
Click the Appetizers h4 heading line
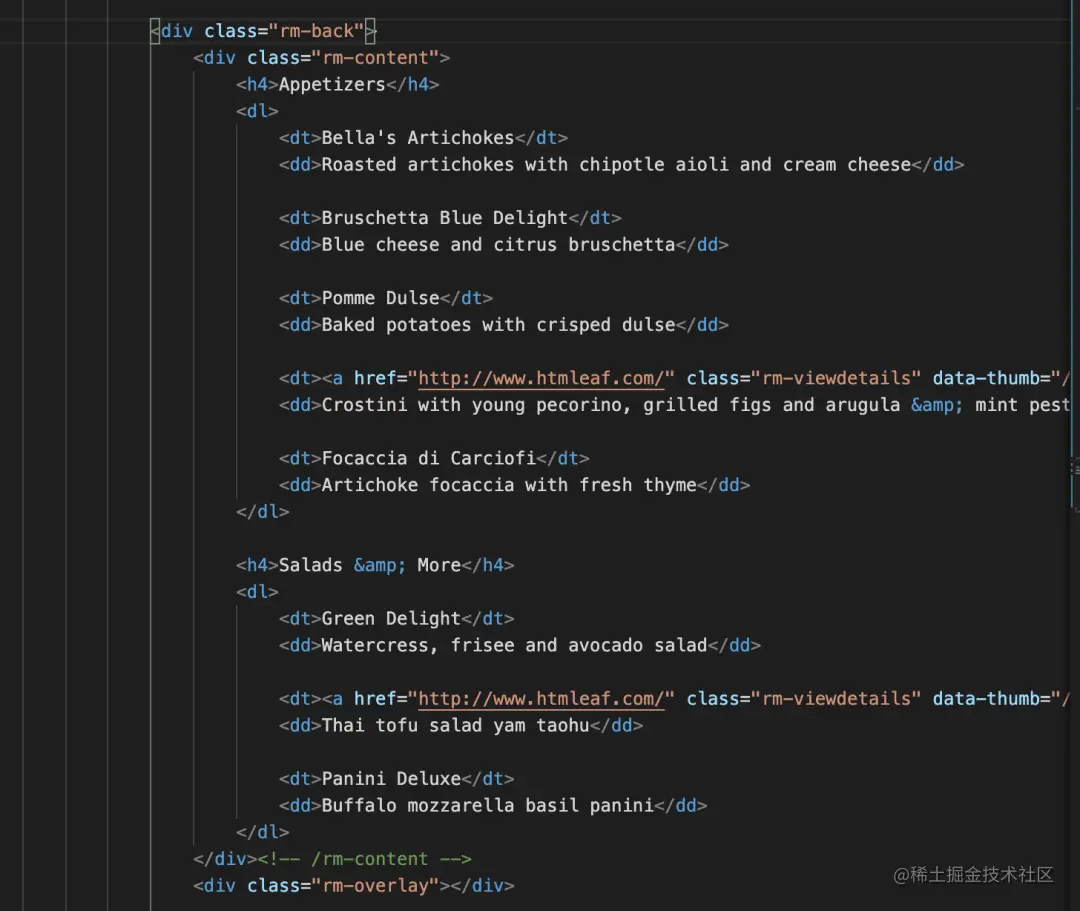pyautogui.click(x=338, y=85)
